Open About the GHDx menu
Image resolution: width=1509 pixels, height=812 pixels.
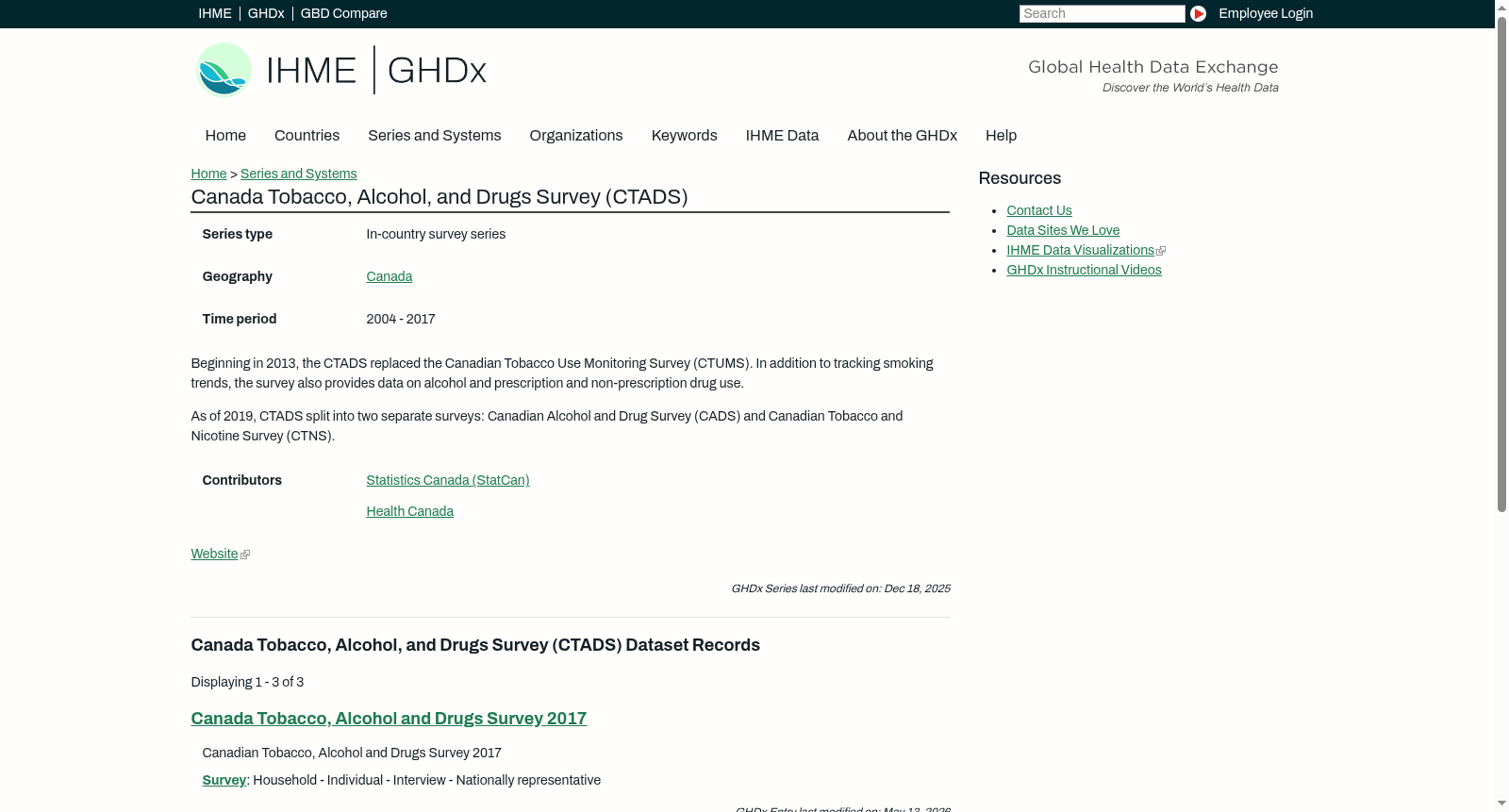[902, 136]
